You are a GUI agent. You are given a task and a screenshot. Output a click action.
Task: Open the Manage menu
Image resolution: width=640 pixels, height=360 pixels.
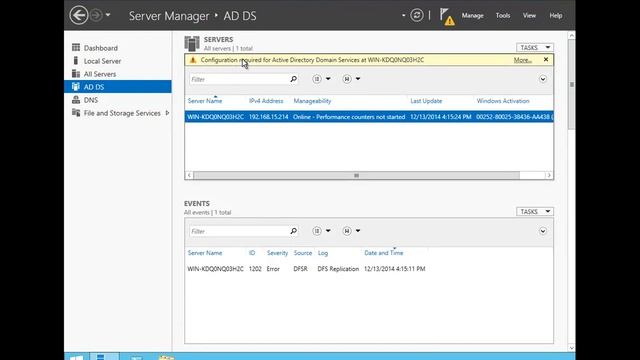tap(472, 16)
